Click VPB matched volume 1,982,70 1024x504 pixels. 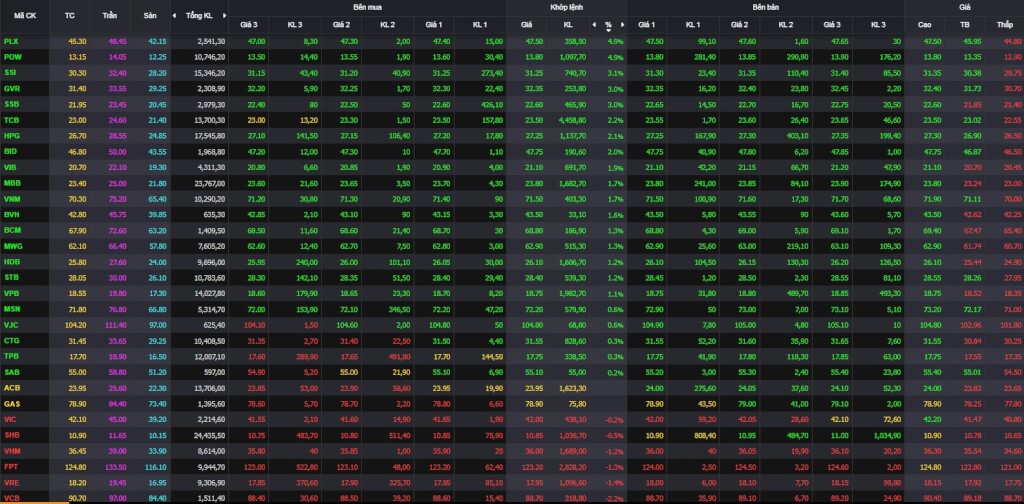pos(572,294)
